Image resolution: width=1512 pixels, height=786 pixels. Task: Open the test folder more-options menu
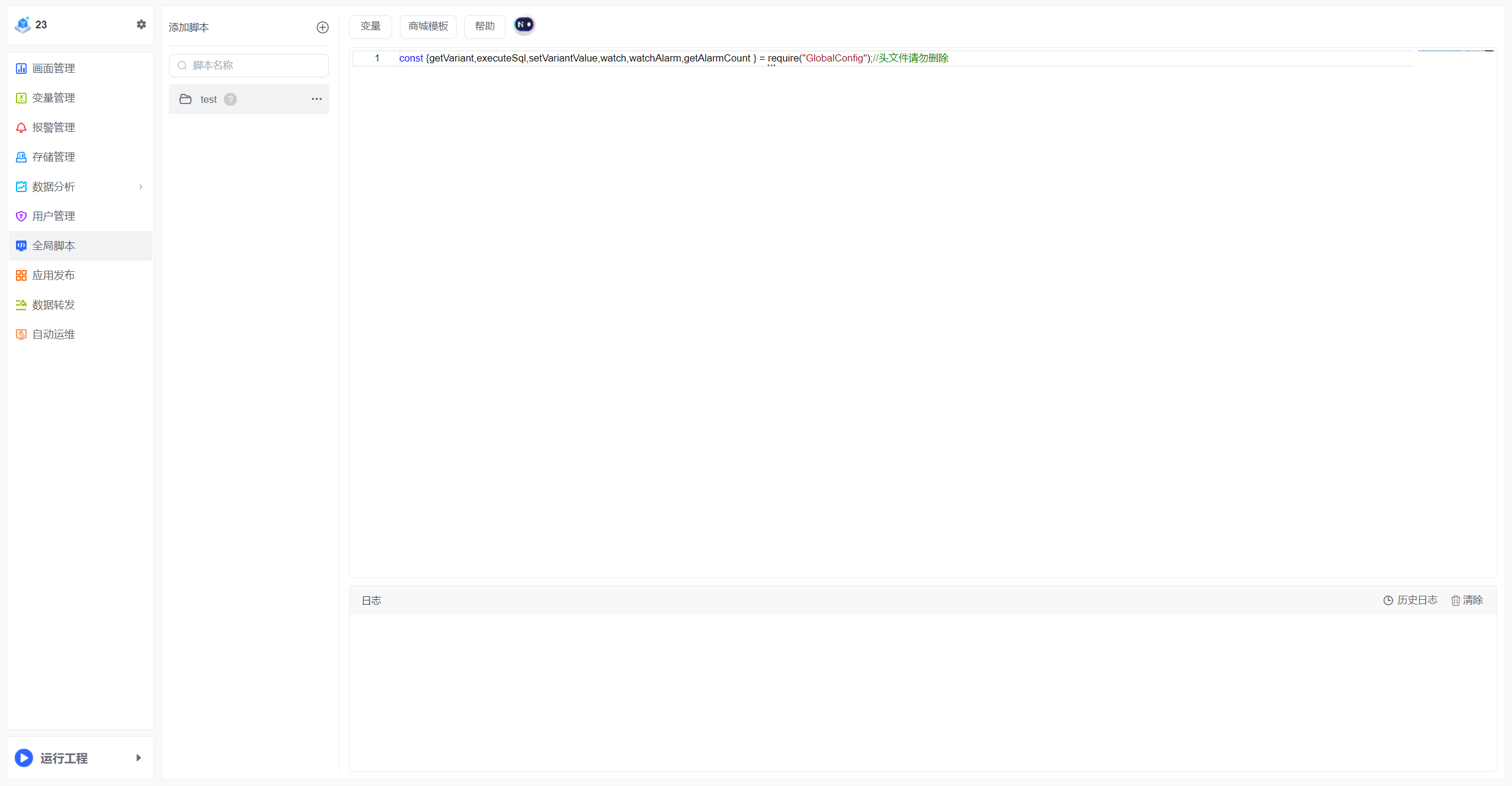[x=317, y=99]
